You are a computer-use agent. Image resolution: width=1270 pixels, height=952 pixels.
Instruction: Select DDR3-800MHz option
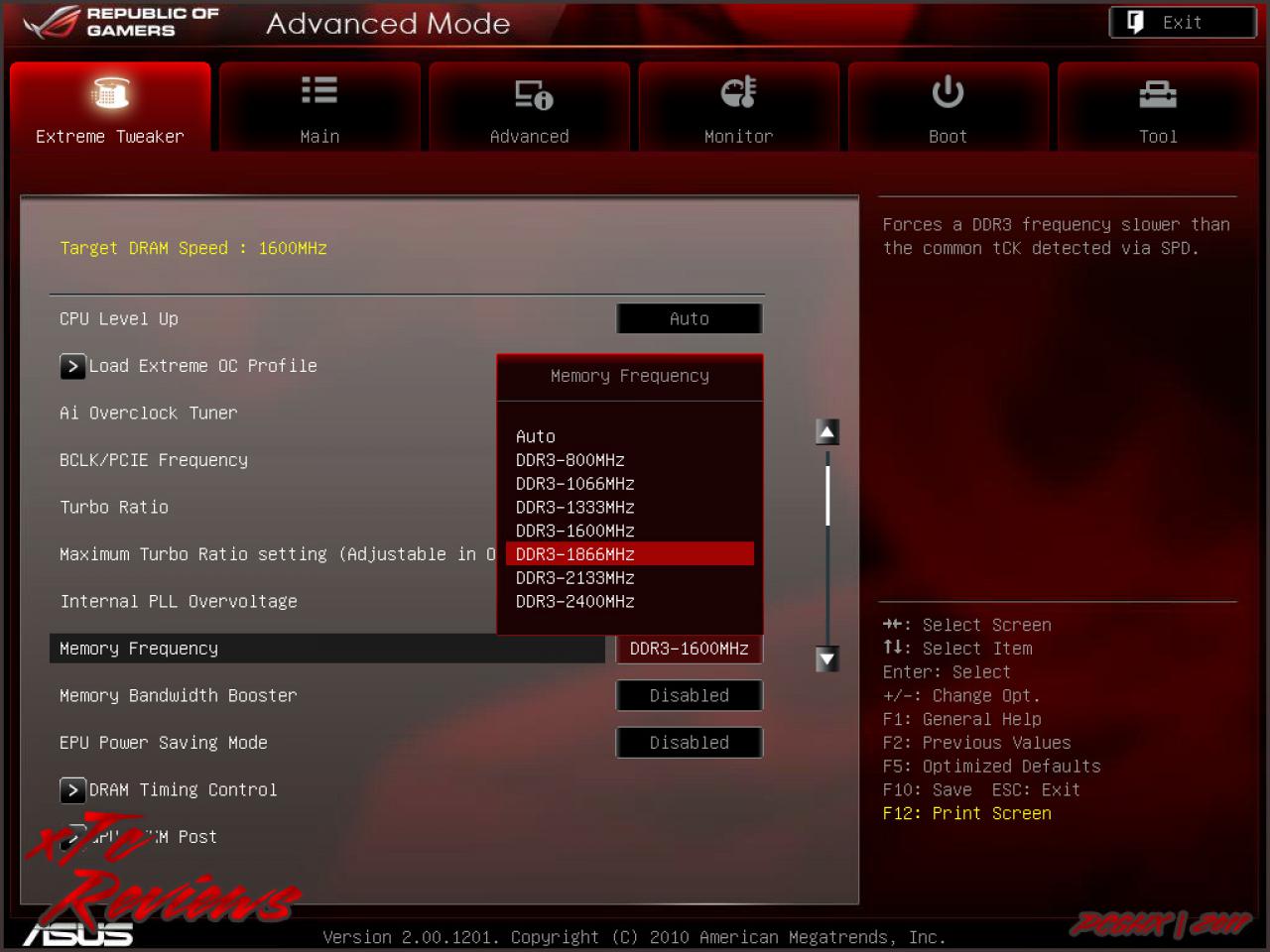[630, 460]
